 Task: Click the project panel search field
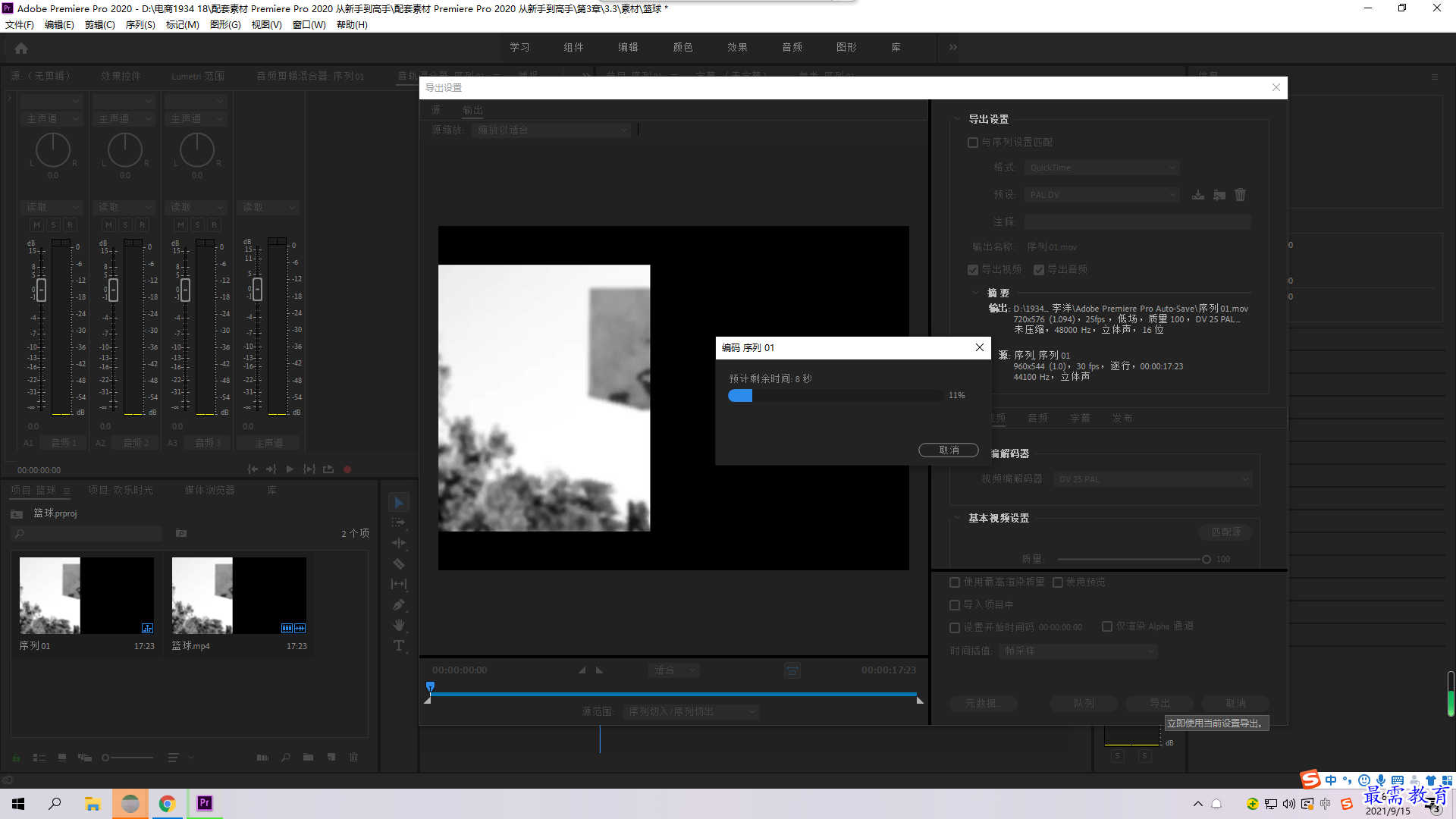[x=87, y=534]
